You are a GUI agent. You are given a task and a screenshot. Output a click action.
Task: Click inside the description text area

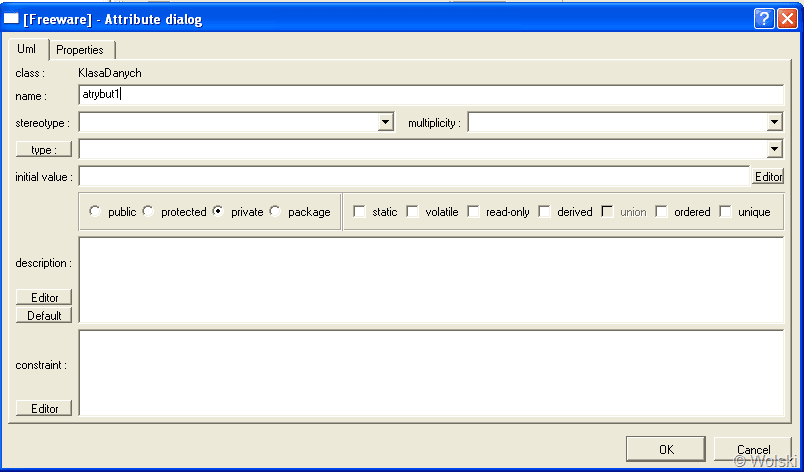(431, 280)
